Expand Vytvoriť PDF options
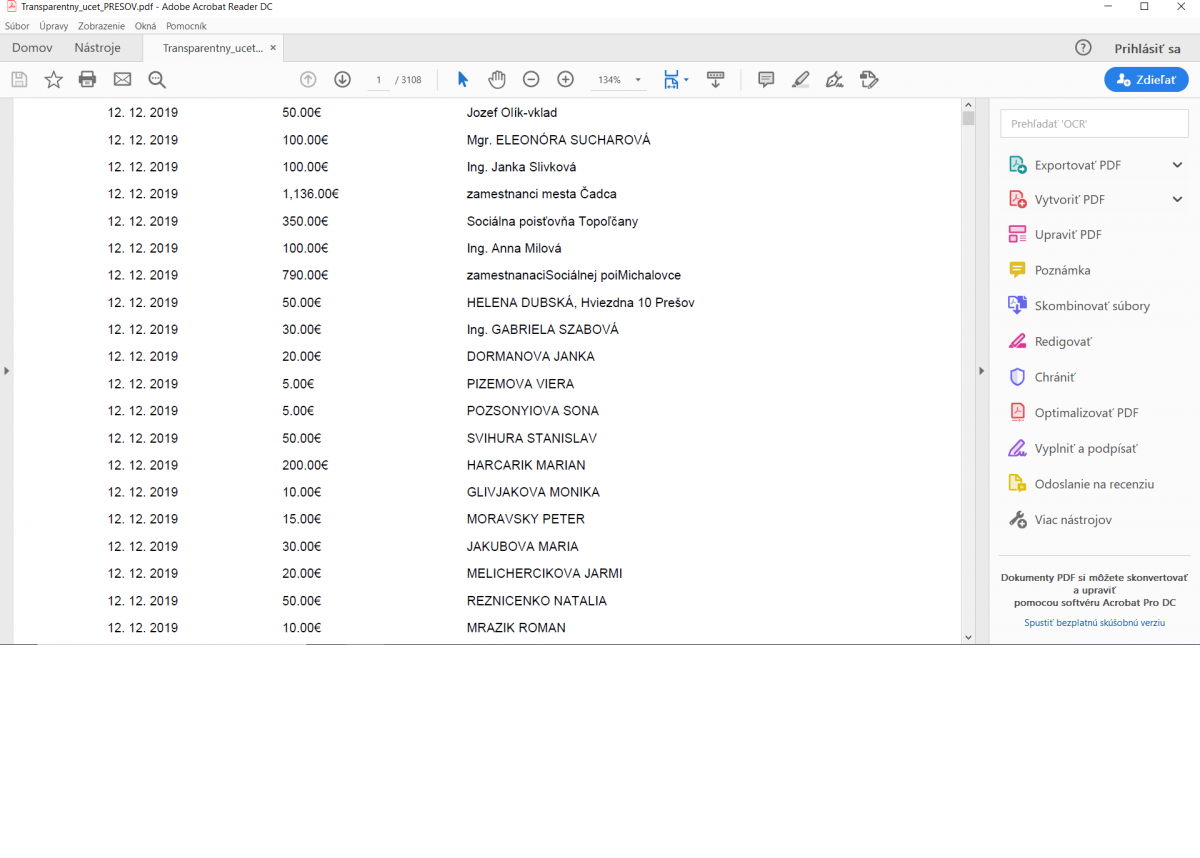 coord(1177,200)
